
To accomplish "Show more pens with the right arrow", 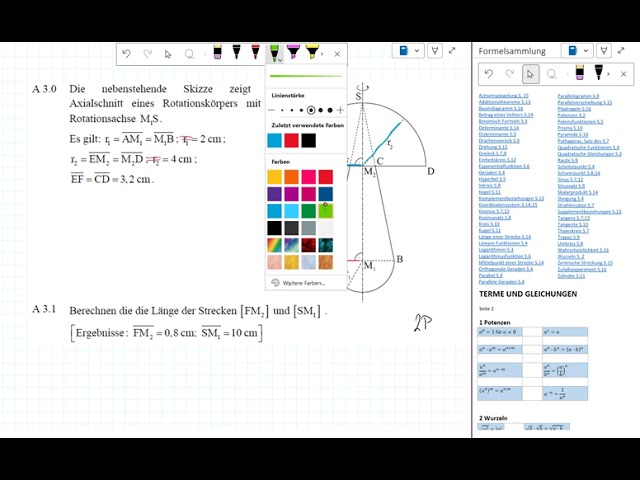I will (323, 54).
